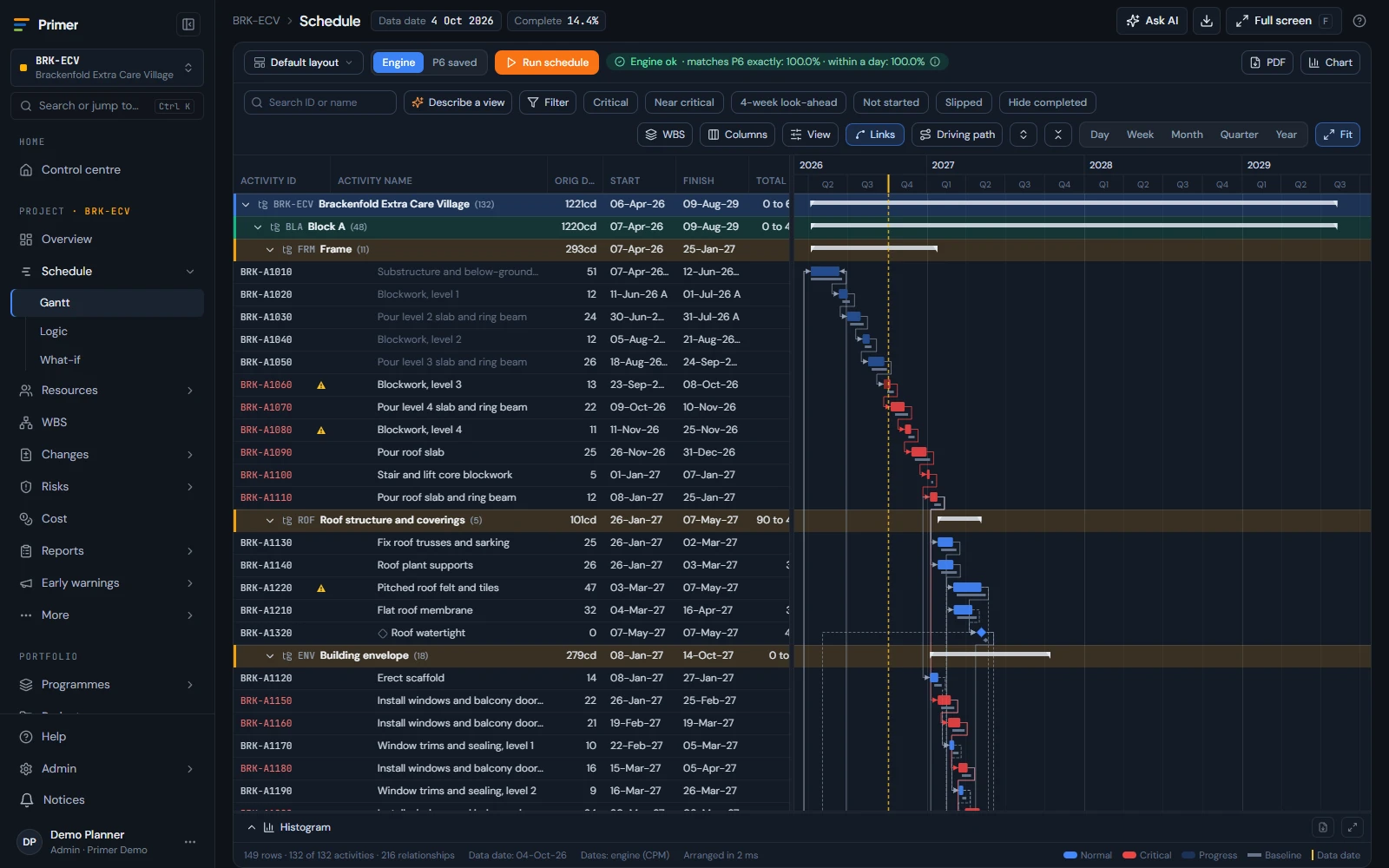Click the Block A summary bar

[1074, 226]
